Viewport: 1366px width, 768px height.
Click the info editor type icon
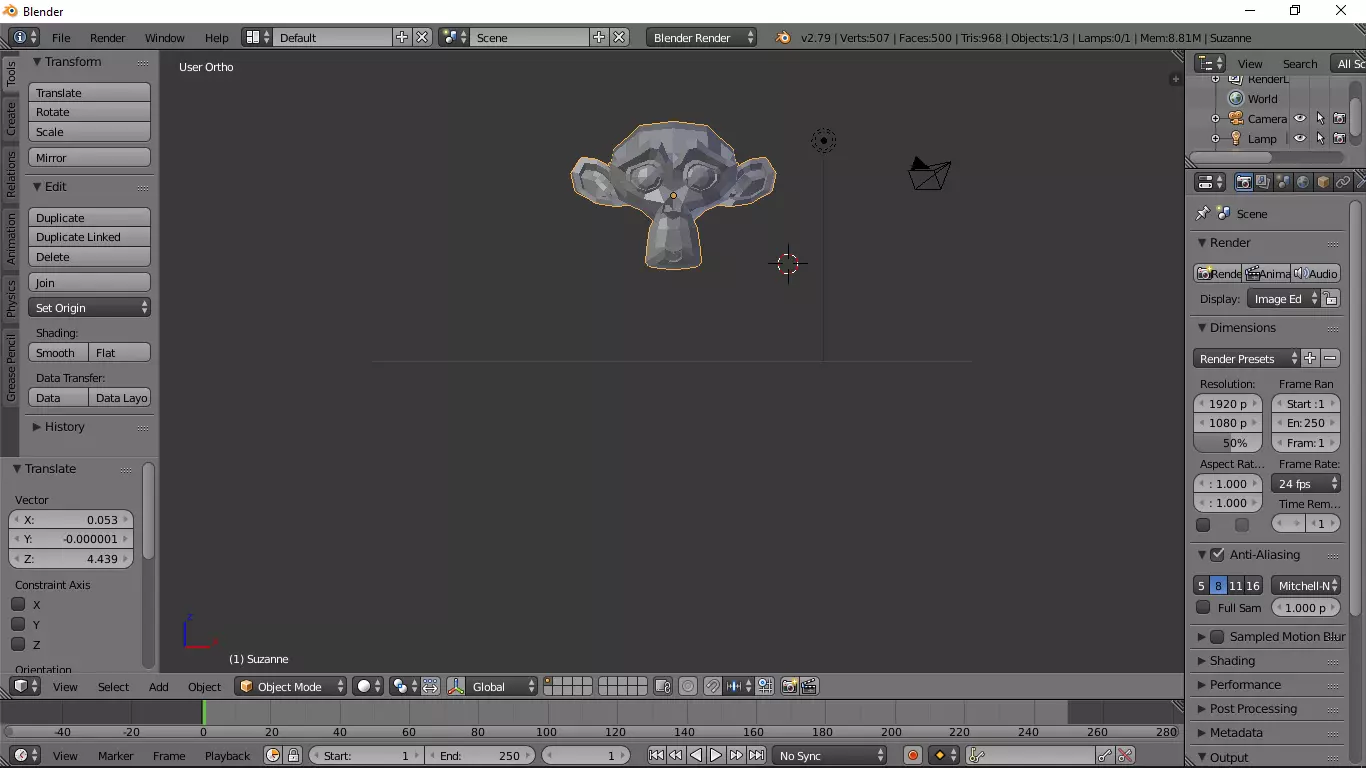point(24,37)
